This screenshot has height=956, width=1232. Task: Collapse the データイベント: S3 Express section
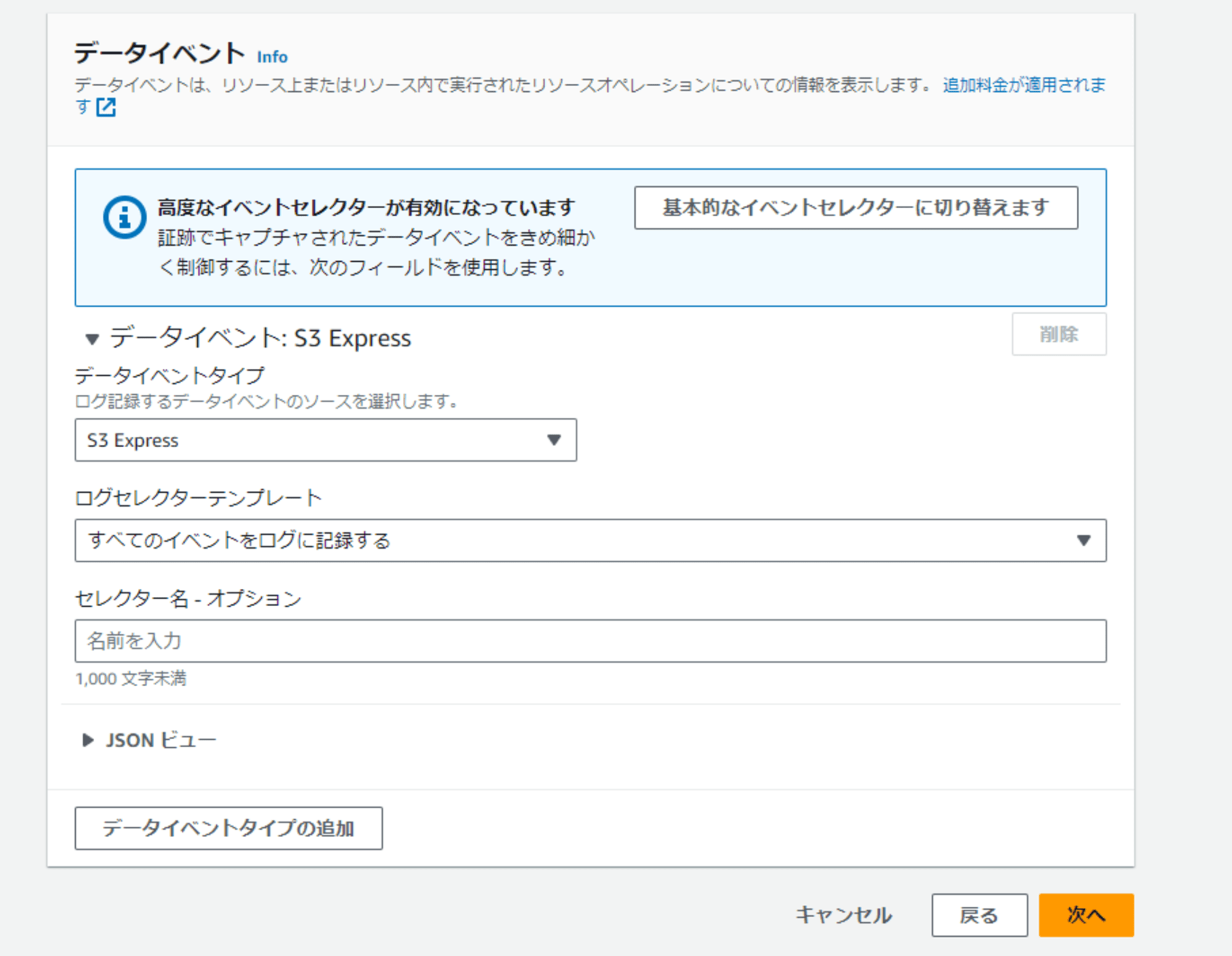(92, 338)
